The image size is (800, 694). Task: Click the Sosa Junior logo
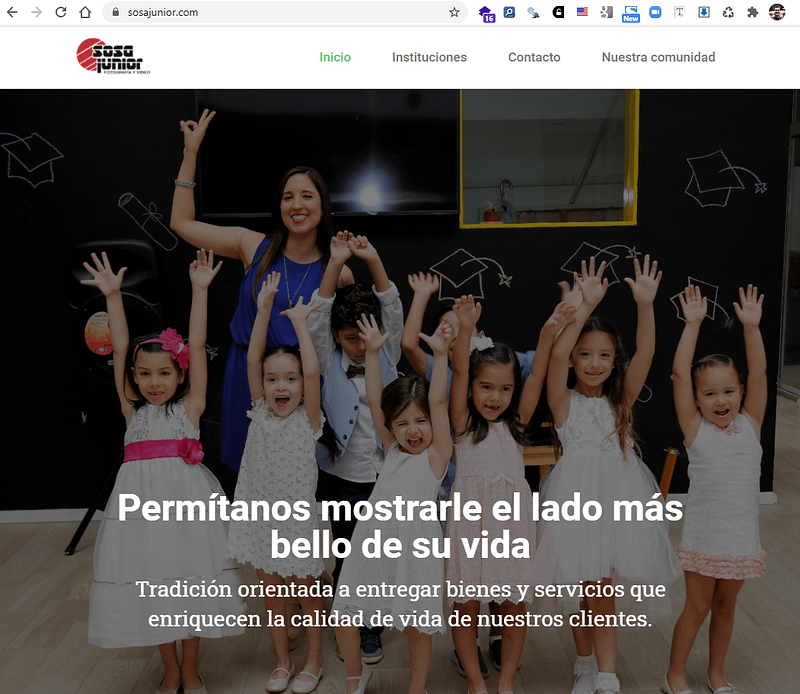(x=113, y=56)
